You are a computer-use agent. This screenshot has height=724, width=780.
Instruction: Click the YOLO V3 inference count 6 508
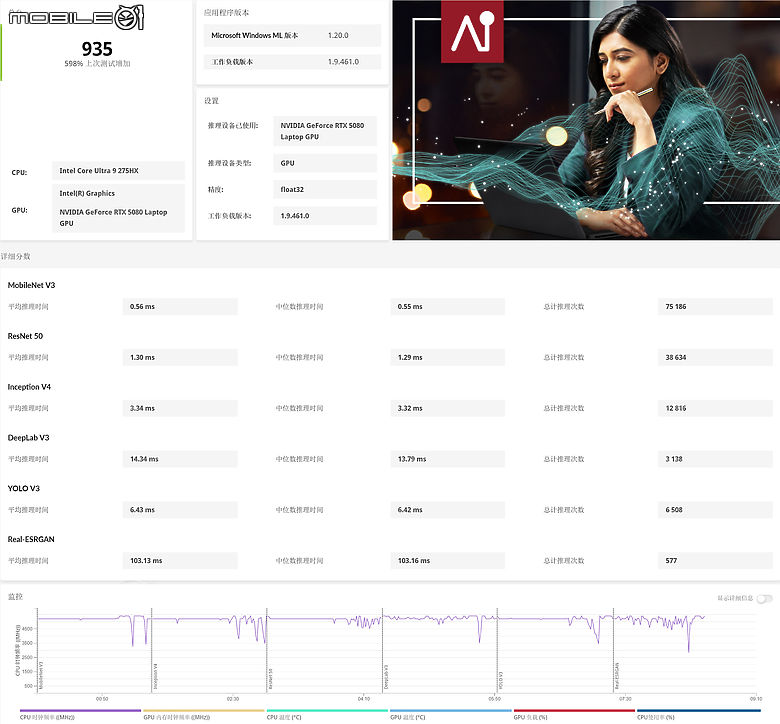(715, 510)
